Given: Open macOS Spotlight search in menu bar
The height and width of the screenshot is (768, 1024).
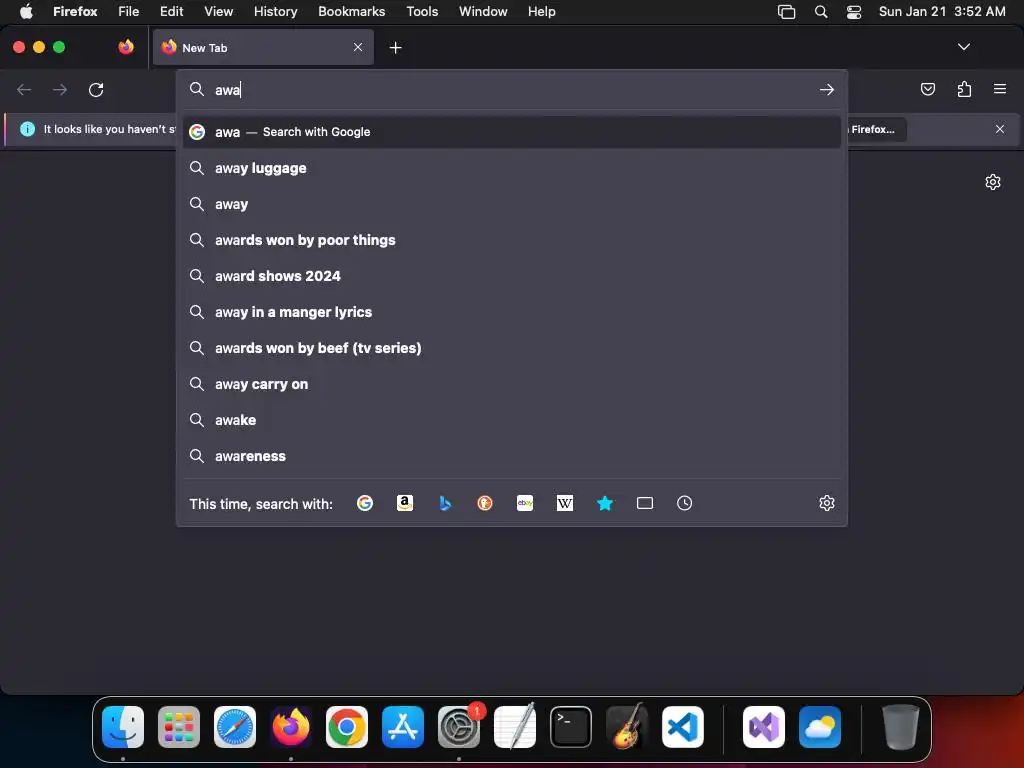Looking at the screenshot, I should click(821, 12).
